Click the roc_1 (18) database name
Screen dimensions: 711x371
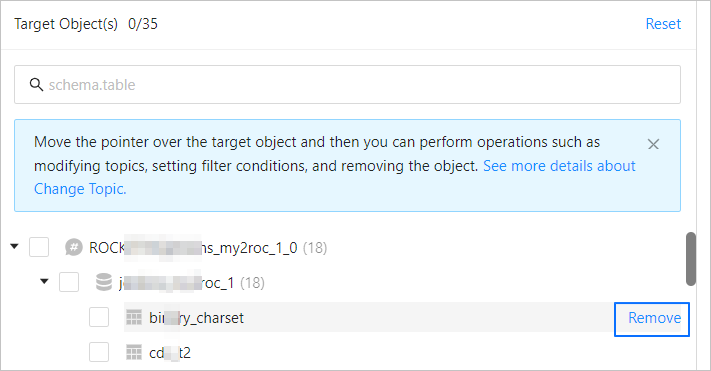tap(192, 283)
